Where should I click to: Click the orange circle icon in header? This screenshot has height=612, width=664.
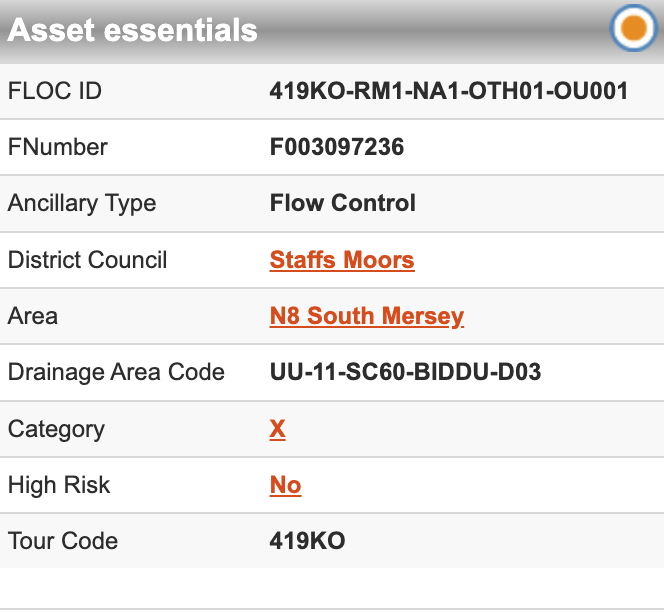pyautogui.click(x=633, y=29)
